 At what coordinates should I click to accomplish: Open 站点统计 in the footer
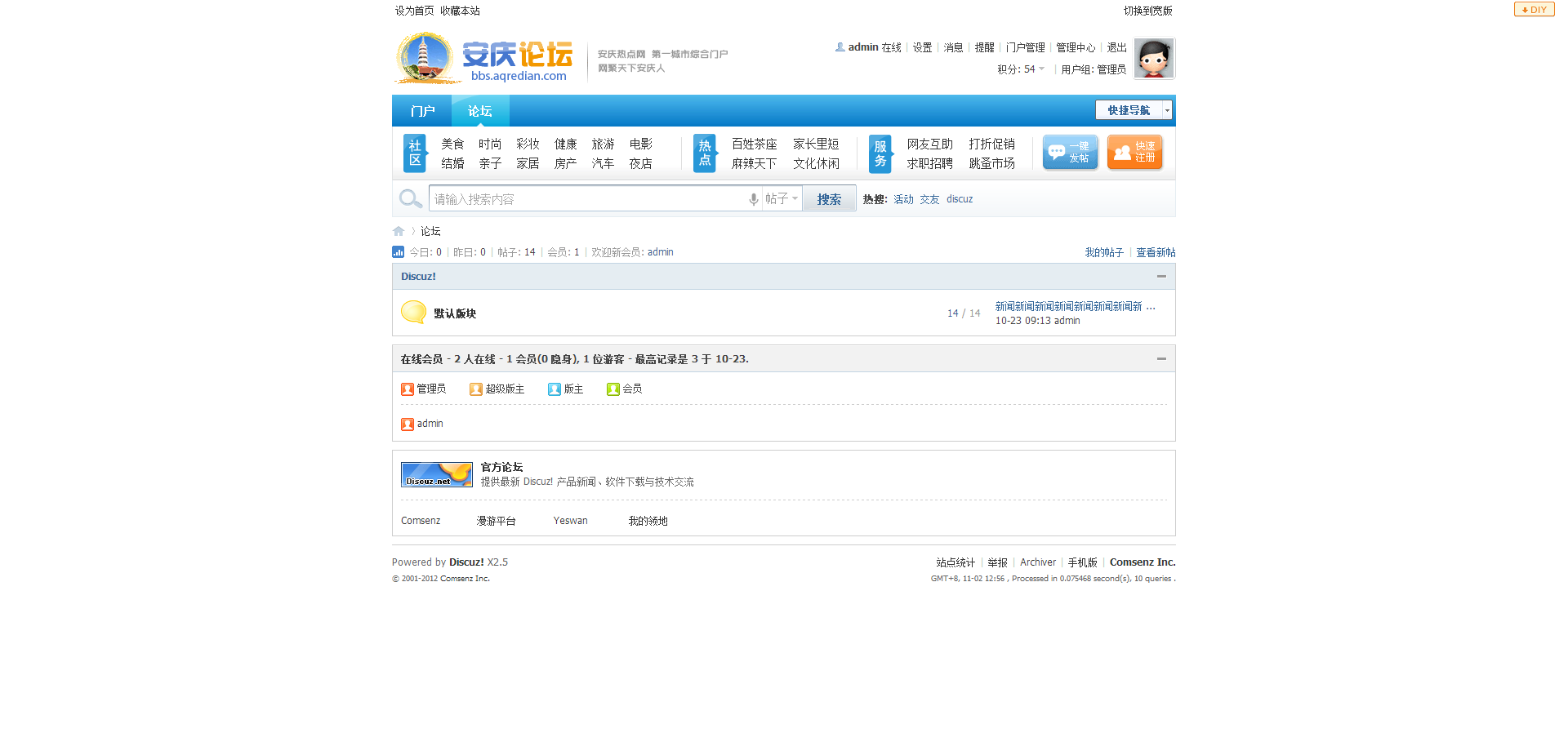955,562
